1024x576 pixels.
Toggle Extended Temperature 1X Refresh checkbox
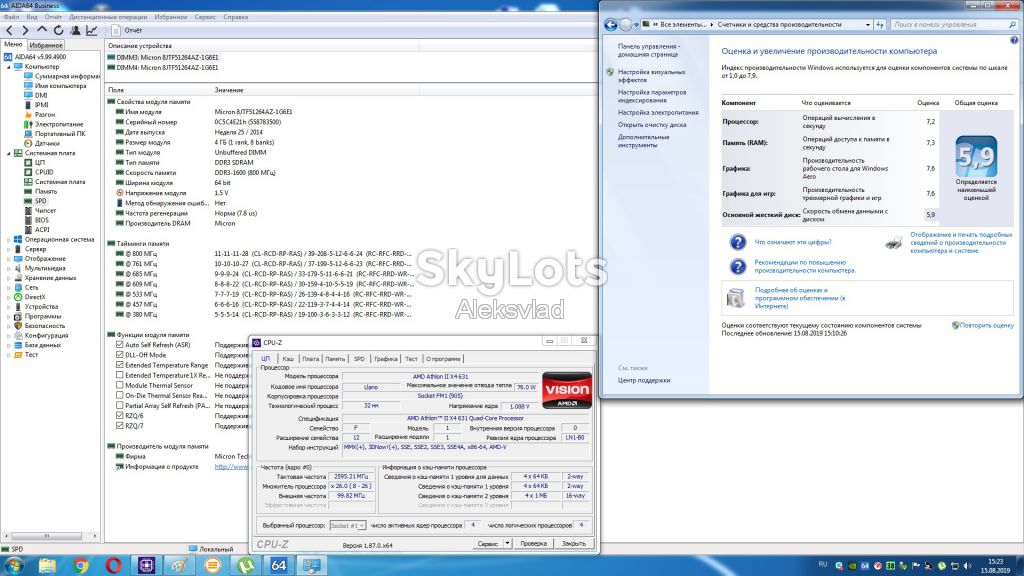pos(120,376)
